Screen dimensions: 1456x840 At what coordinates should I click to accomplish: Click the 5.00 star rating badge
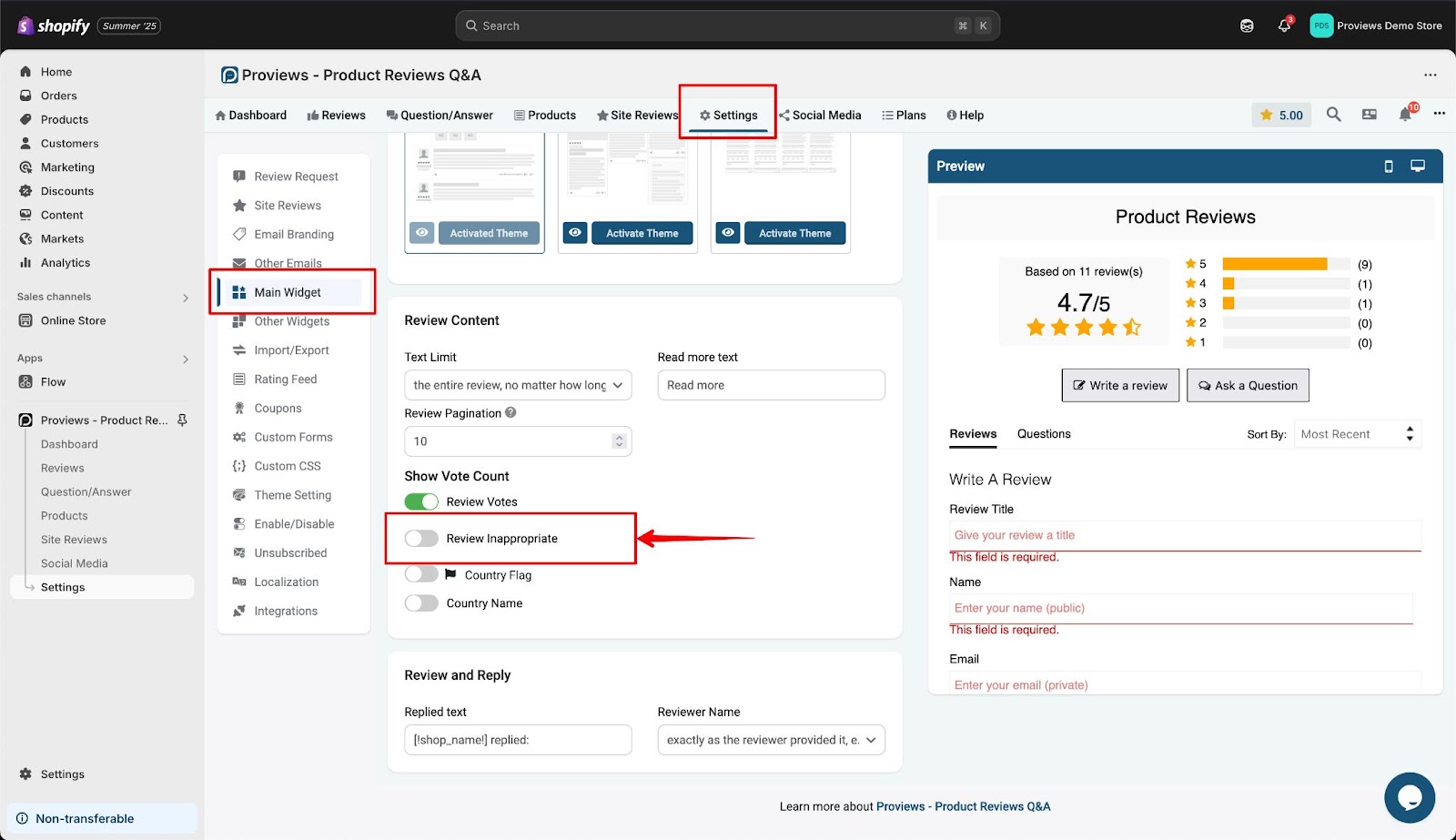tap(1281, 115)
